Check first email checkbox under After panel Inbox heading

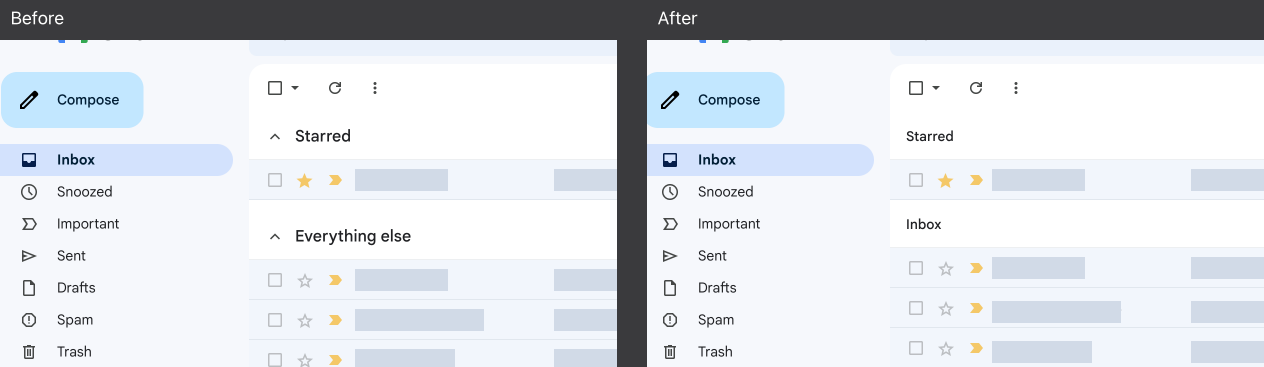[916, 268]
